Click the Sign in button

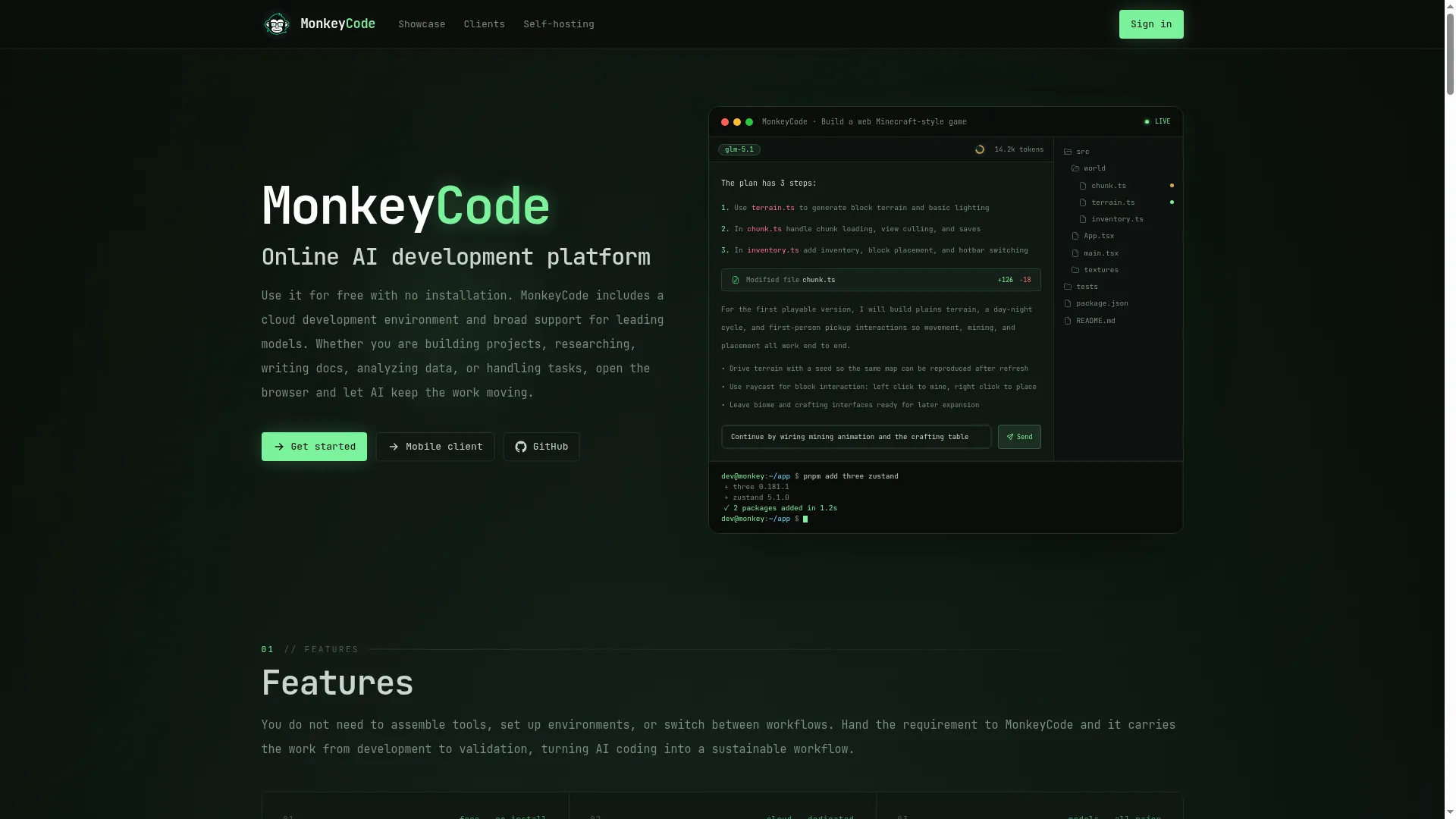pos(1151,24)
